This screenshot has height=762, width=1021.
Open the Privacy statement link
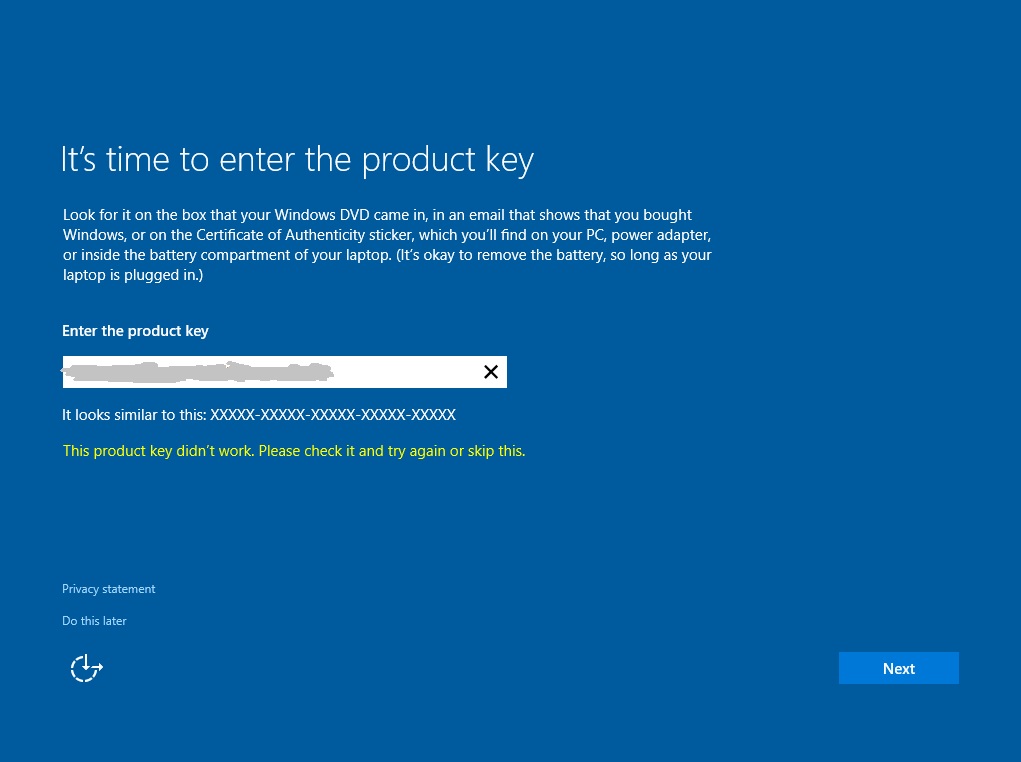(x=109, y=589)
